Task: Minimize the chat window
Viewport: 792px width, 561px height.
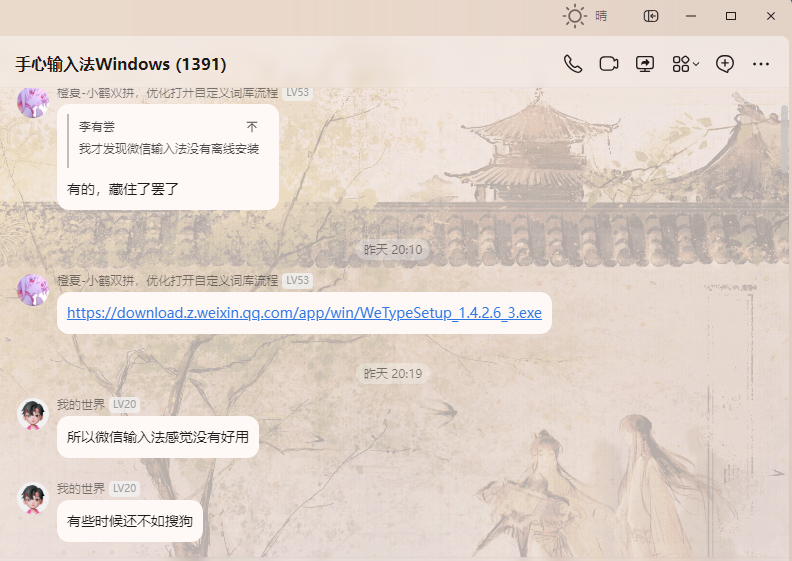Action: click(x=691, y=16)
